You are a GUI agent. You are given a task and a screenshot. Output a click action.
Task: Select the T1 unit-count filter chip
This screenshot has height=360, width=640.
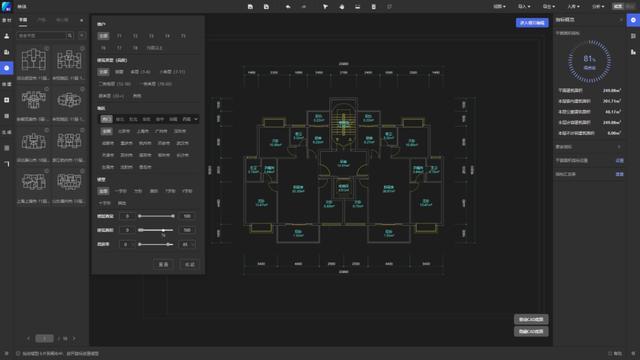tap(119, 36)
